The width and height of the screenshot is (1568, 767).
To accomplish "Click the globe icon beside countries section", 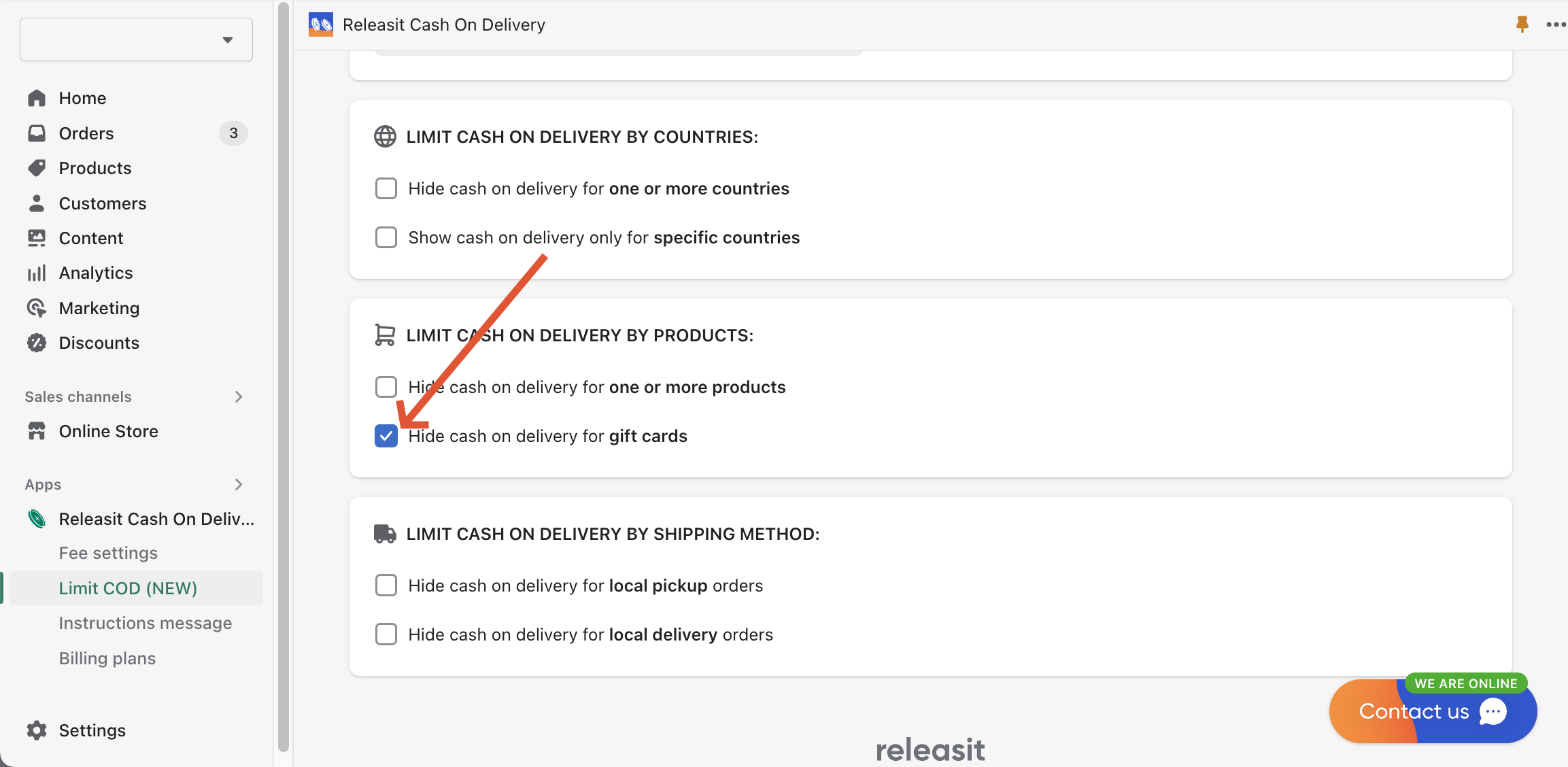I will (386, 136).
